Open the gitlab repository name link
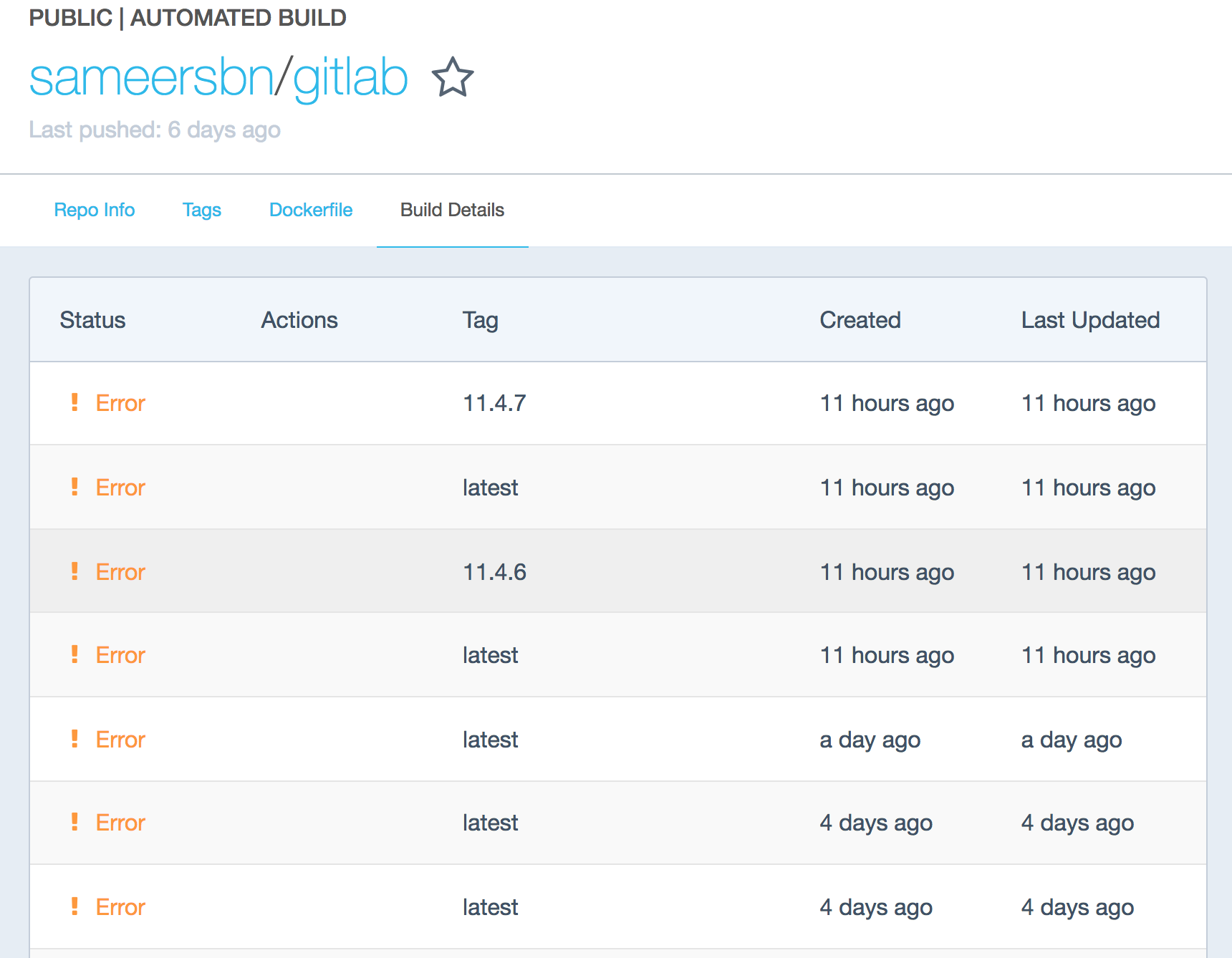 point(350,79)
